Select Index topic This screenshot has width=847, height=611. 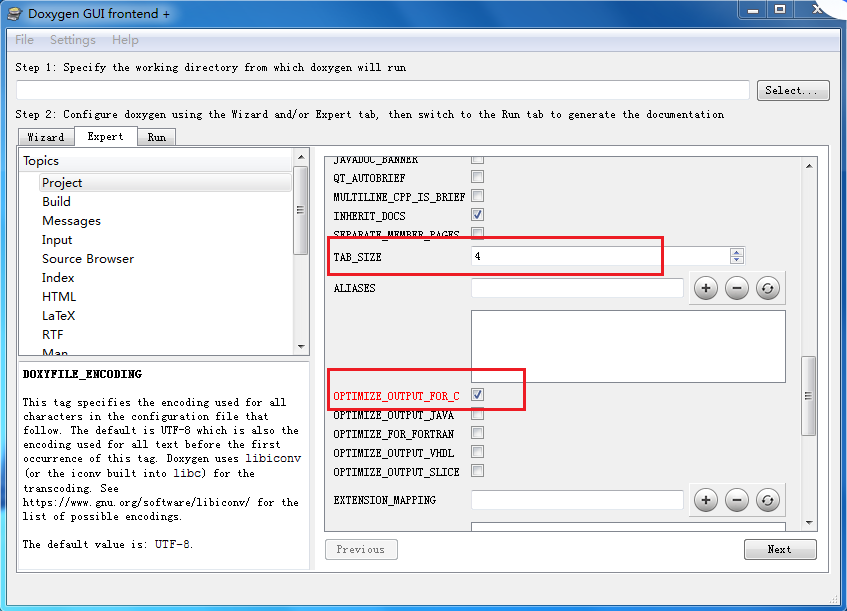tap(58, 278)
